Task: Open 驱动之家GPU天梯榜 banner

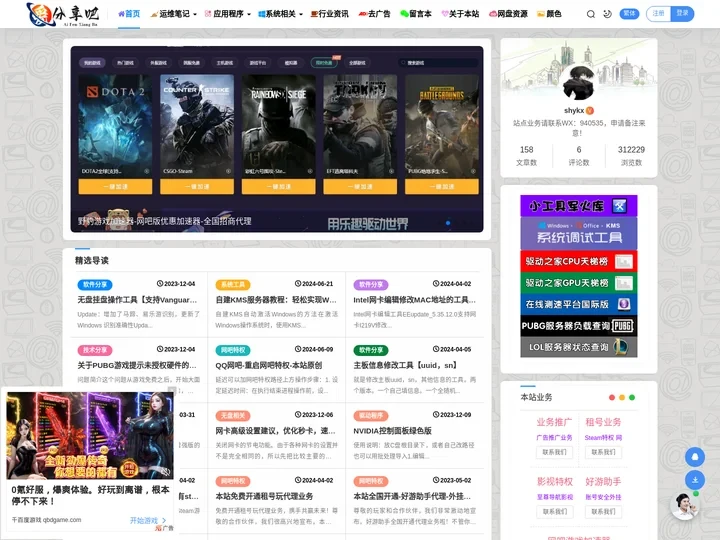Action: point(579,283)
